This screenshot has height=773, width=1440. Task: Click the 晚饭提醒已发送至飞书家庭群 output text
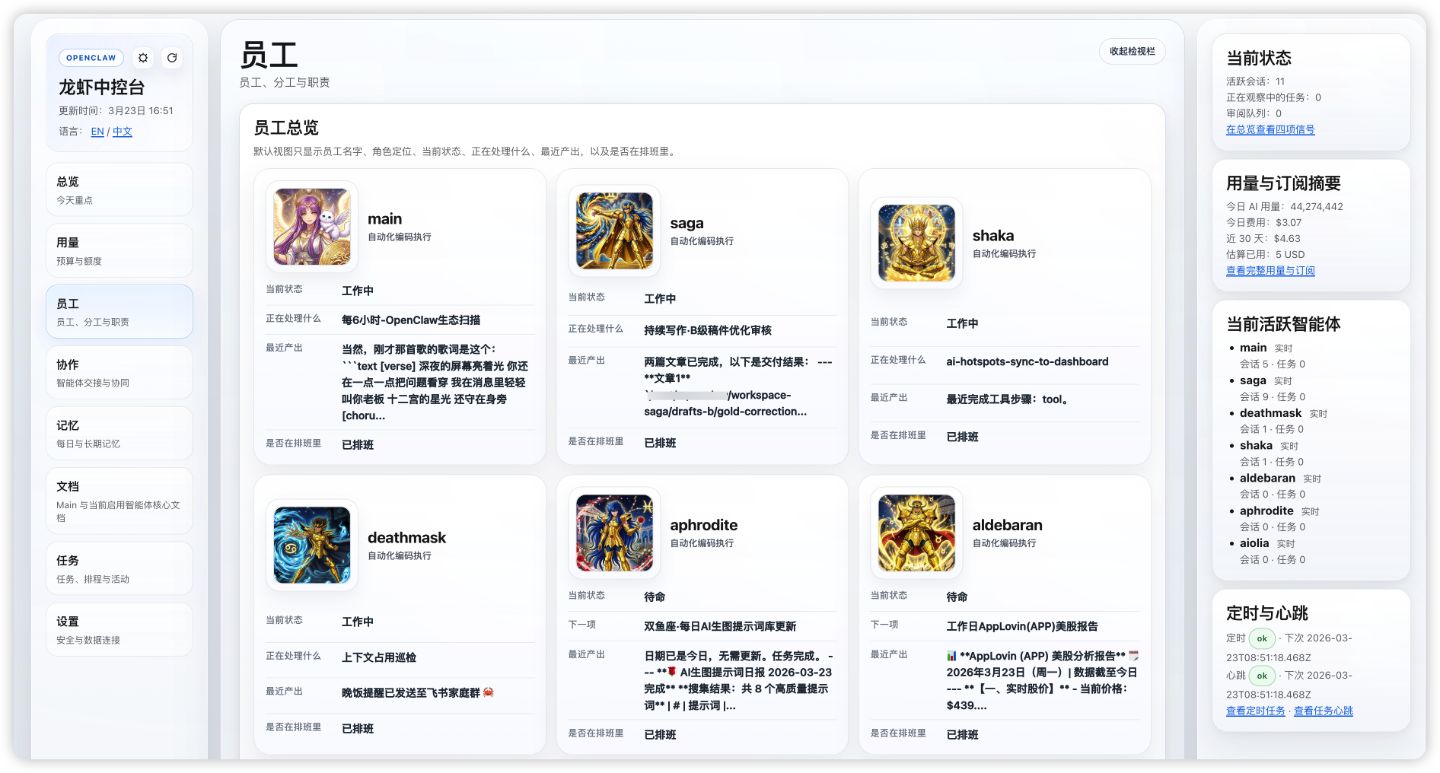(418, 692)
